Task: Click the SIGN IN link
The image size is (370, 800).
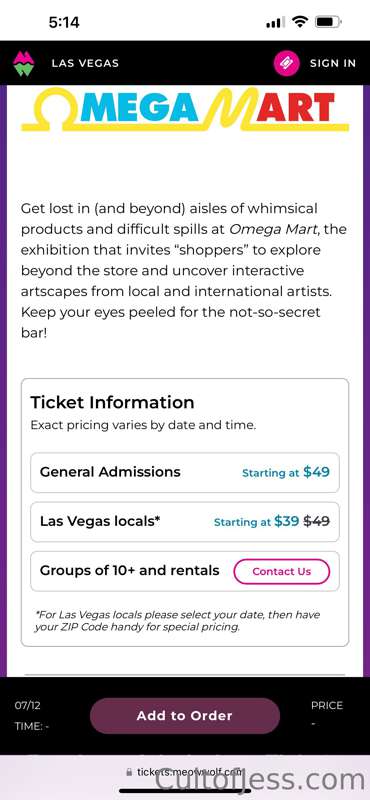Action: tap(333, 63)
